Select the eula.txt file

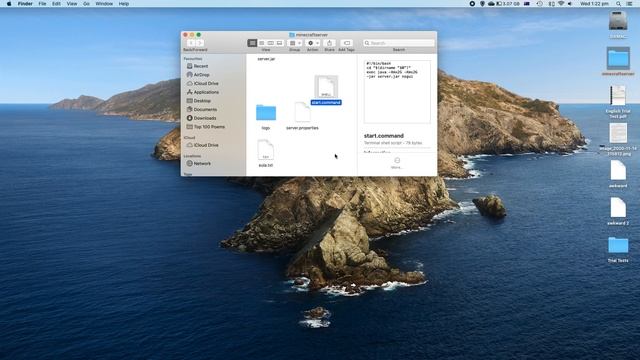[x=265, y=150]
